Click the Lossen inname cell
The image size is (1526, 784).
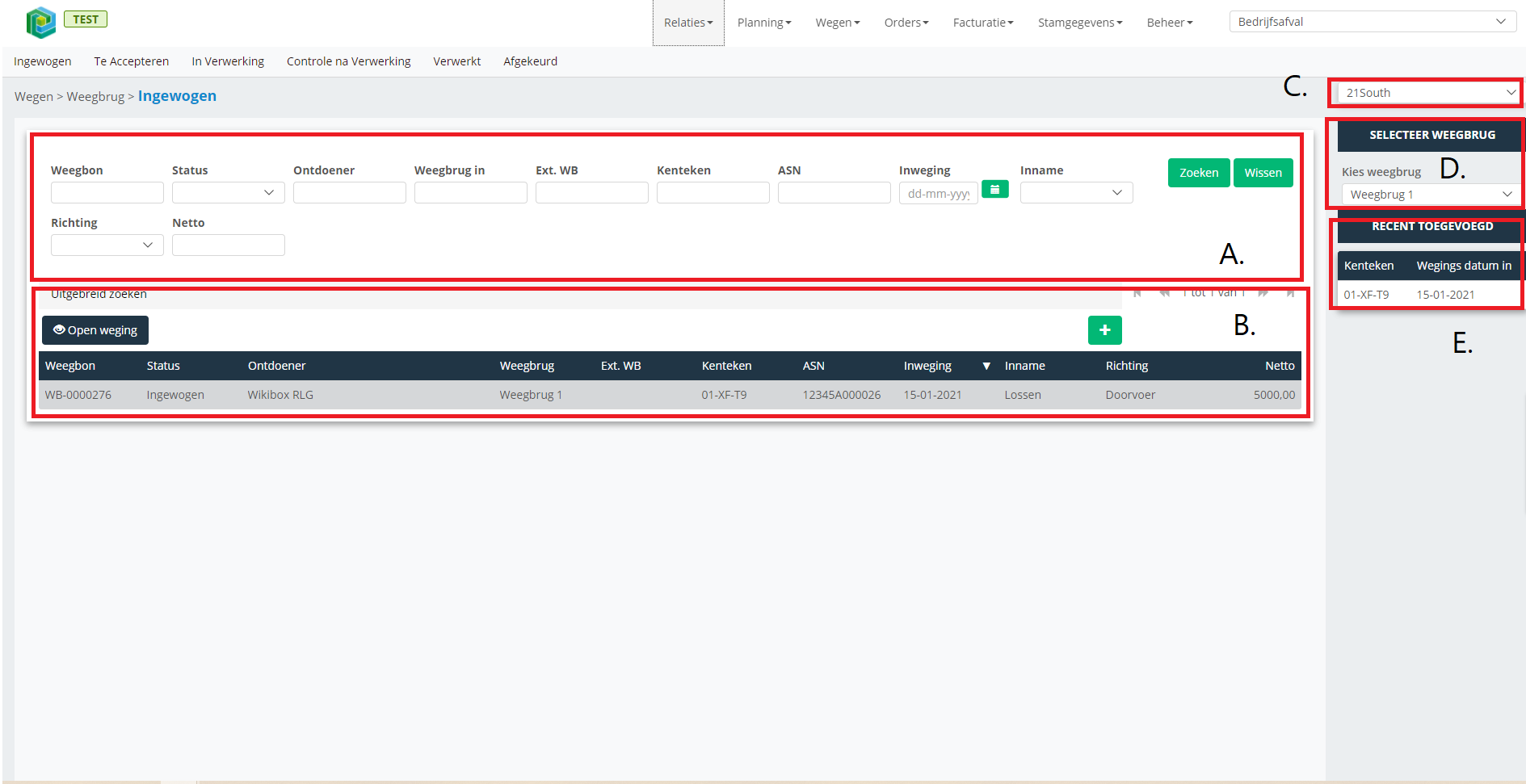pos(1023,395)
